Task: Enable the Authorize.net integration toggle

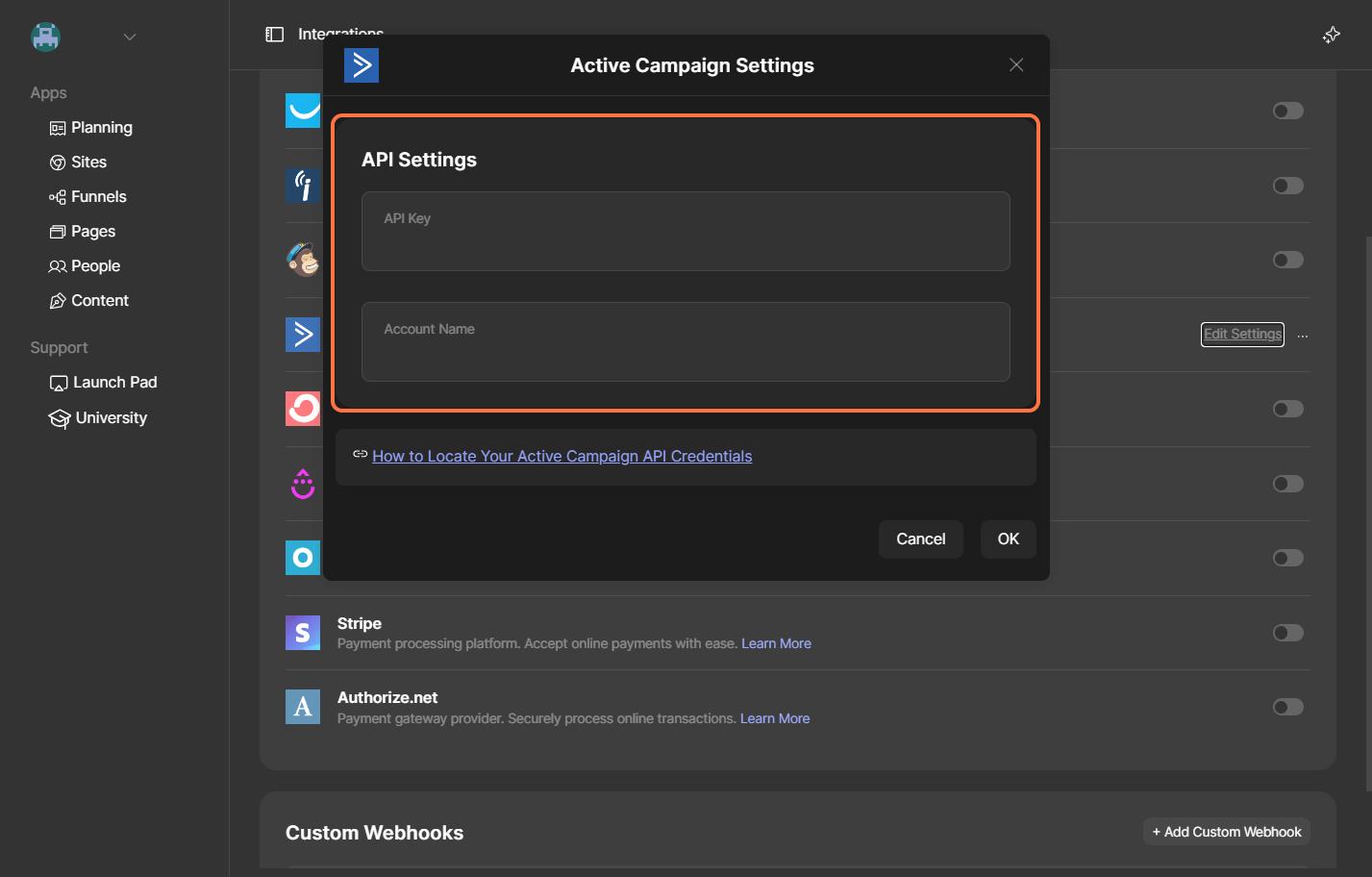Action: click(x=1288, y=707)
